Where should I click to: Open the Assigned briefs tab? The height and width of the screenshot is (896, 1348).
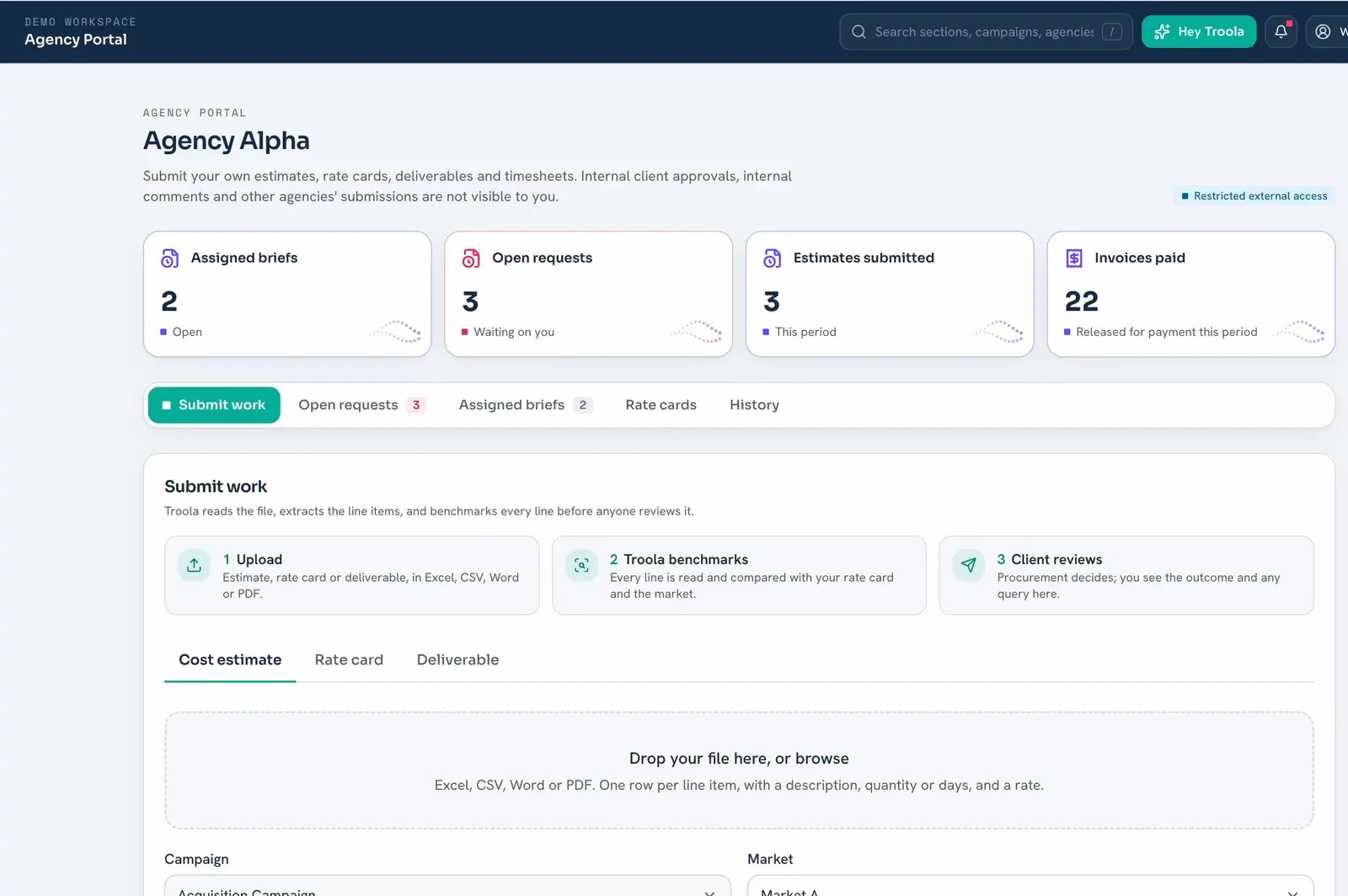pos(526,405)
